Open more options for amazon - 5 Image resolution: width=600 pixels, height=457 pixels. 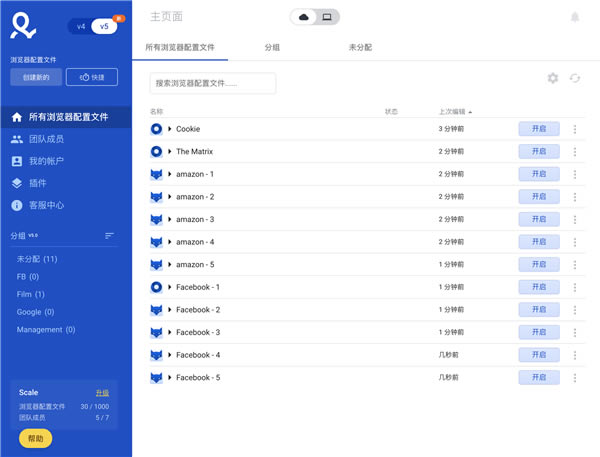coord(575,265)
